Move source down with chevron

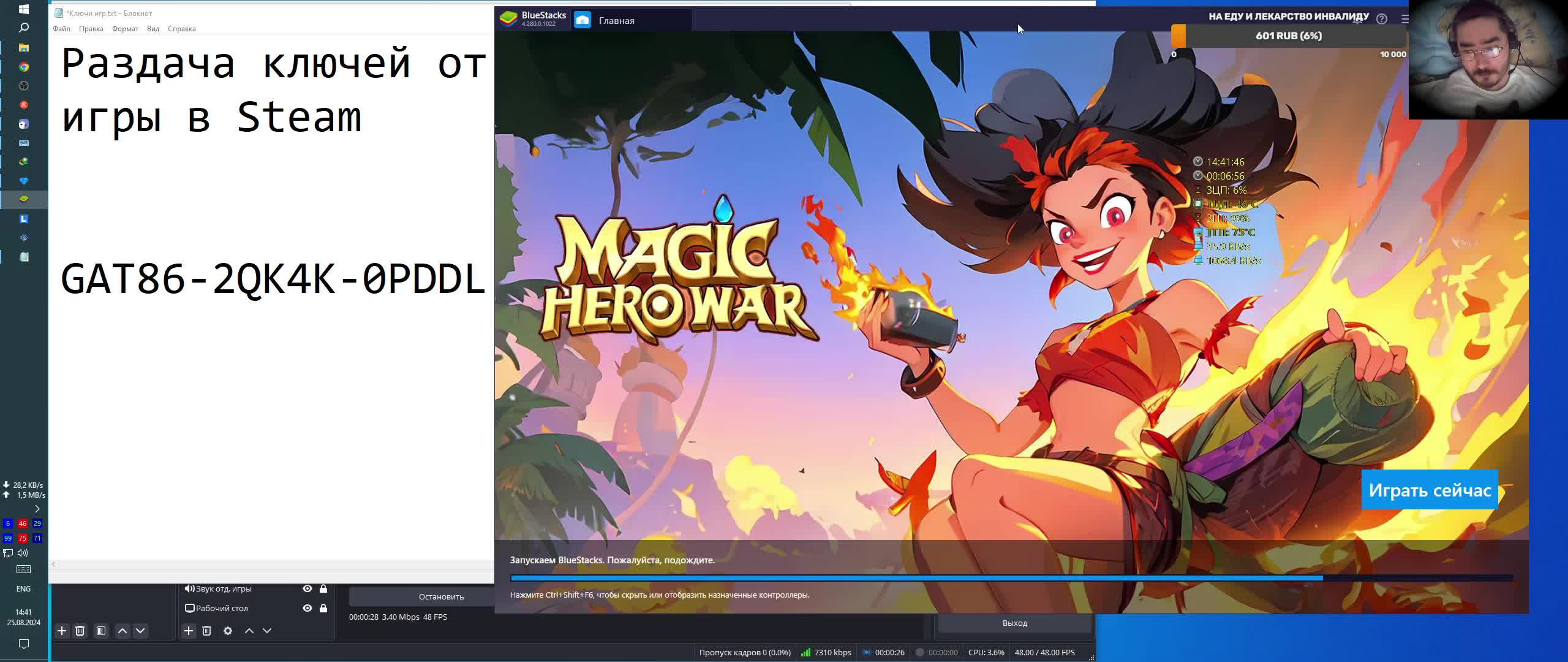(x=267, y=631)
